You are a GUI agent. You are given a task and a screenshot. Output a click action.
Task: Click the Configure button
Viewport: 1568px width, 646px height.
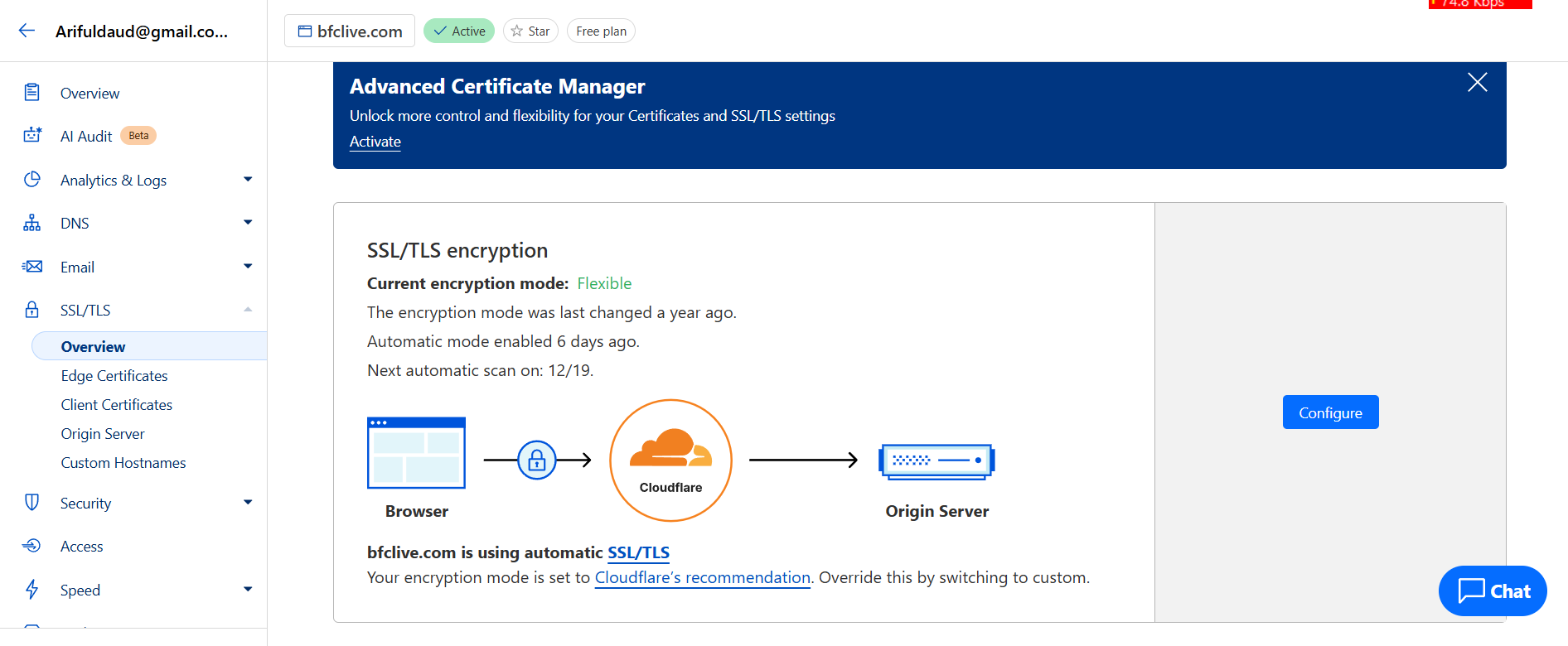(x=1331, y=412)
